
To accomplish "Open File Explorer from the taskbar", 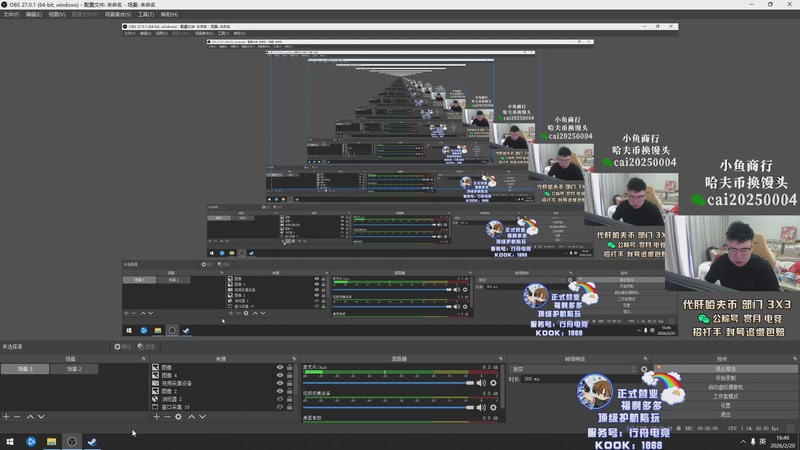I will coord(52,442).
